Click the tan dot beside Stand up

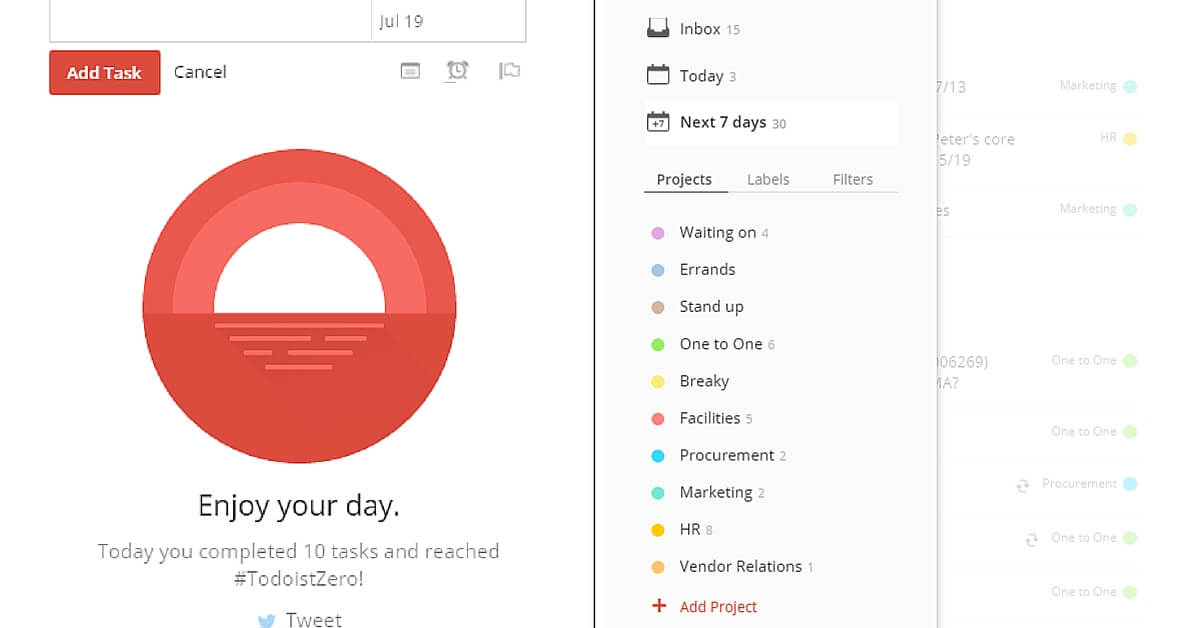658,307
